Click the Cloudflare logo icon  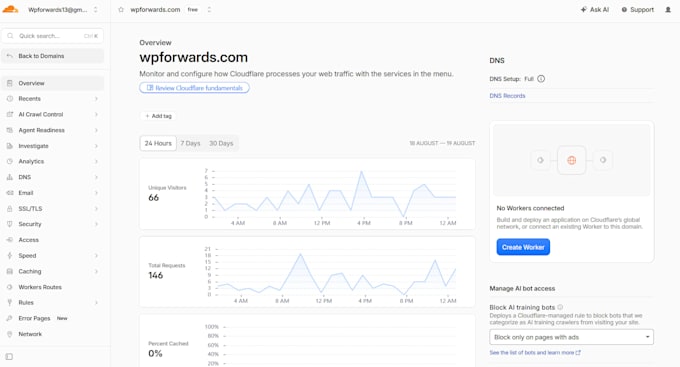pyautogui.click(x=10, y=9)
